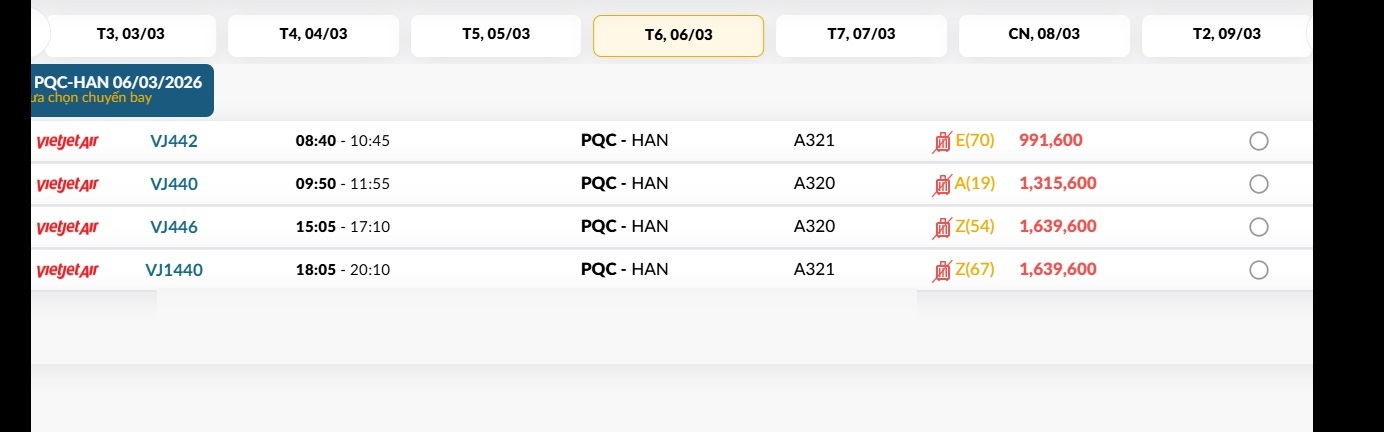
Task: Click the E(70) fare class label
Action: click(975, 141)
